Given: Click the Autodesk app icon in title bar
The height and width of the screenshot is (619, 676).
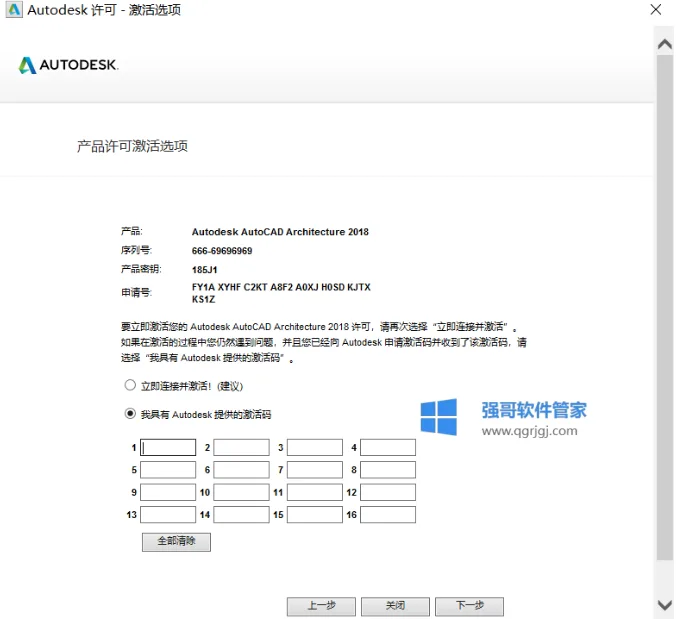Looking at the screenshot, I should click(14, 9).
